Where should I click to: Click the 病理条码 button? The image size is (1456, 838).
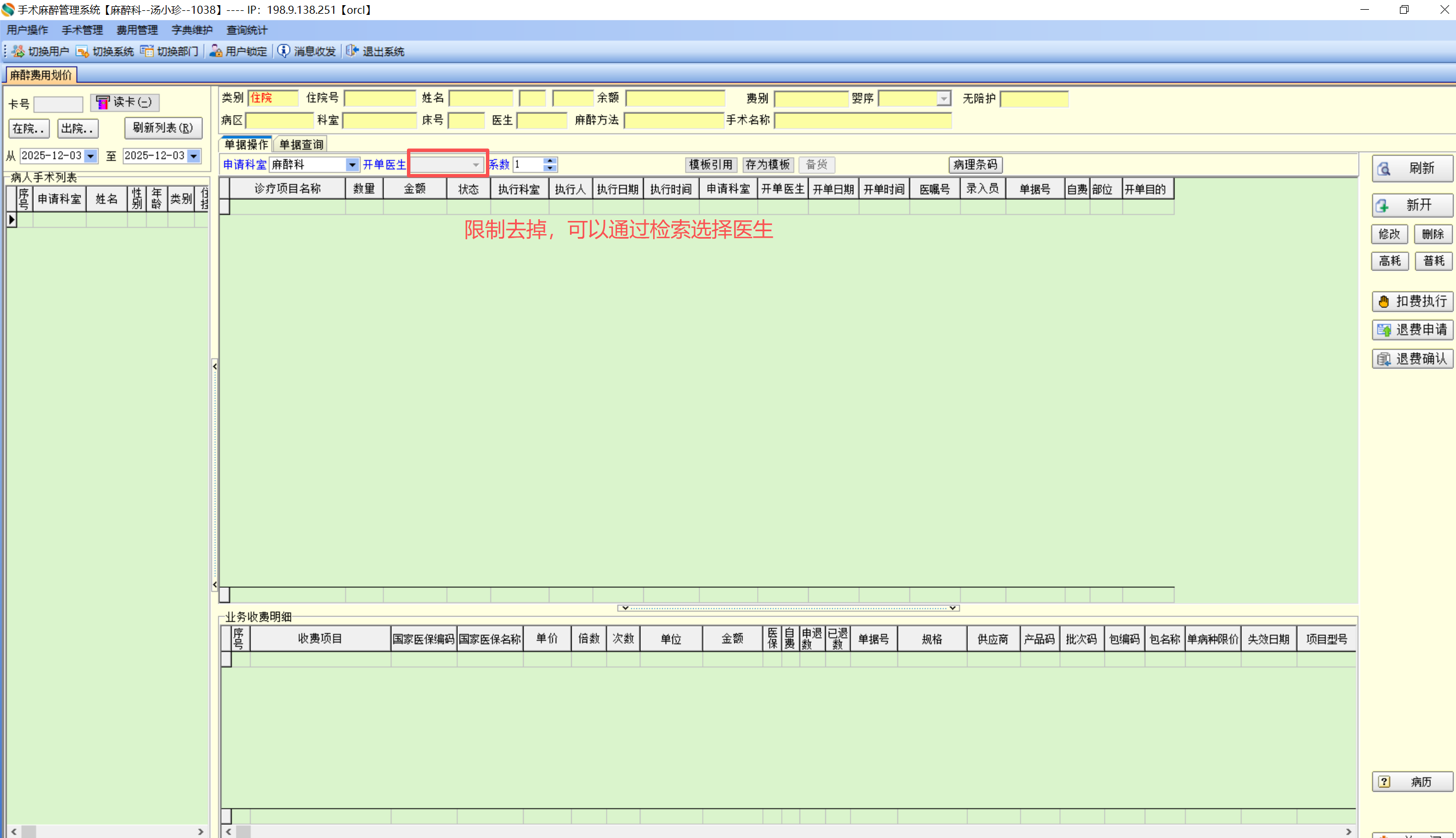click(x=975, y=165)
